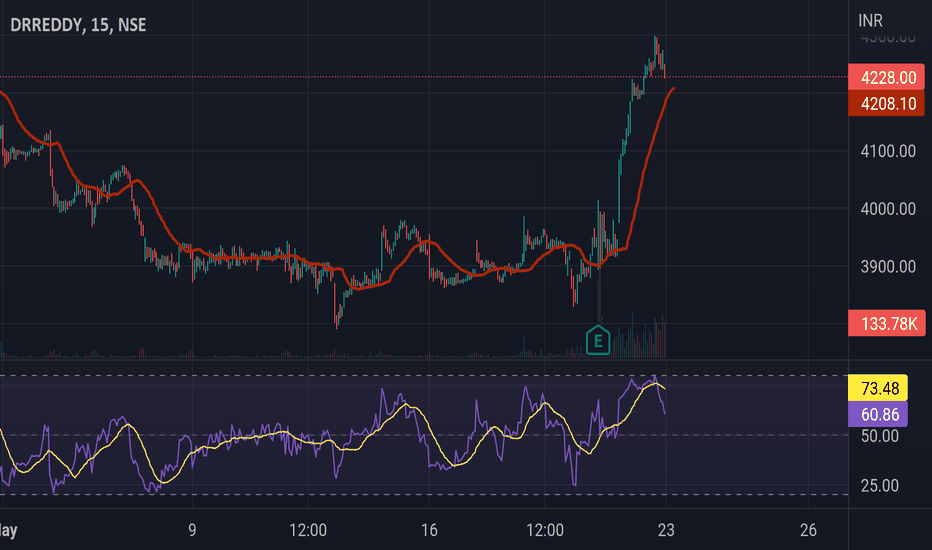Click the 4100.00 price axis label
This screenshot has height=550, width=932.
click(x=888, y=151)
